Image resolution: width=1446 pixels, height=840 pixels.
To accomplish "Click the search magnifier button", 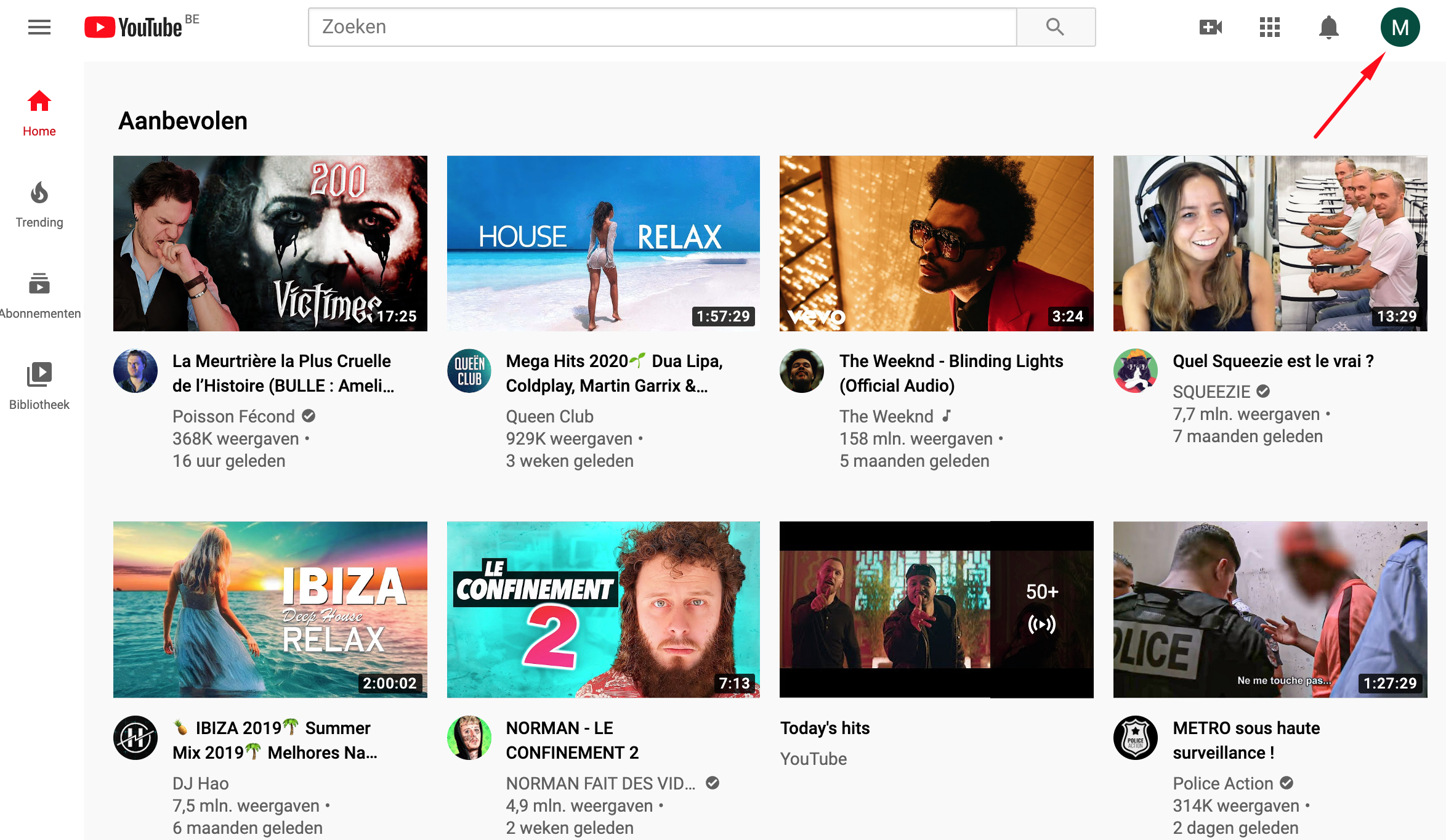I will (1056, 27).
